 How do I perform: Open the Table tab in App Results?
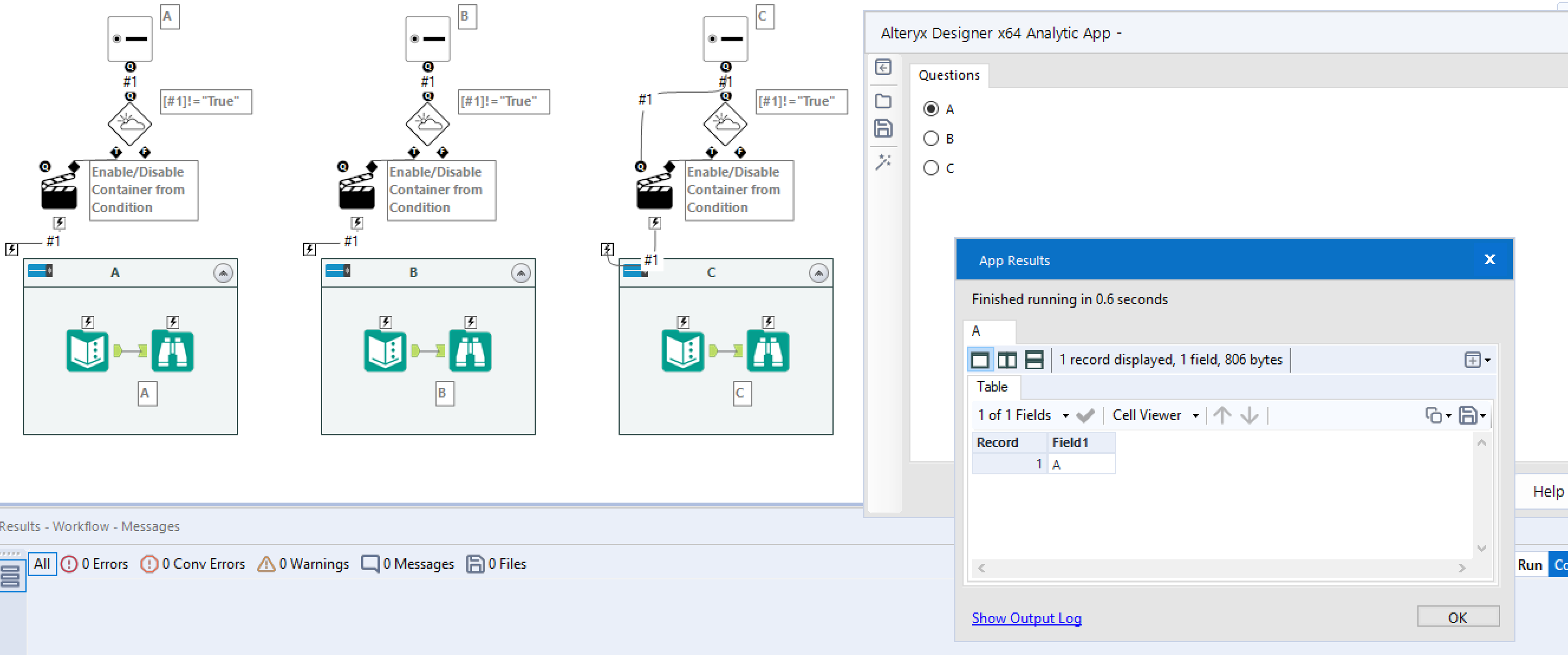(x=991, y=386)
